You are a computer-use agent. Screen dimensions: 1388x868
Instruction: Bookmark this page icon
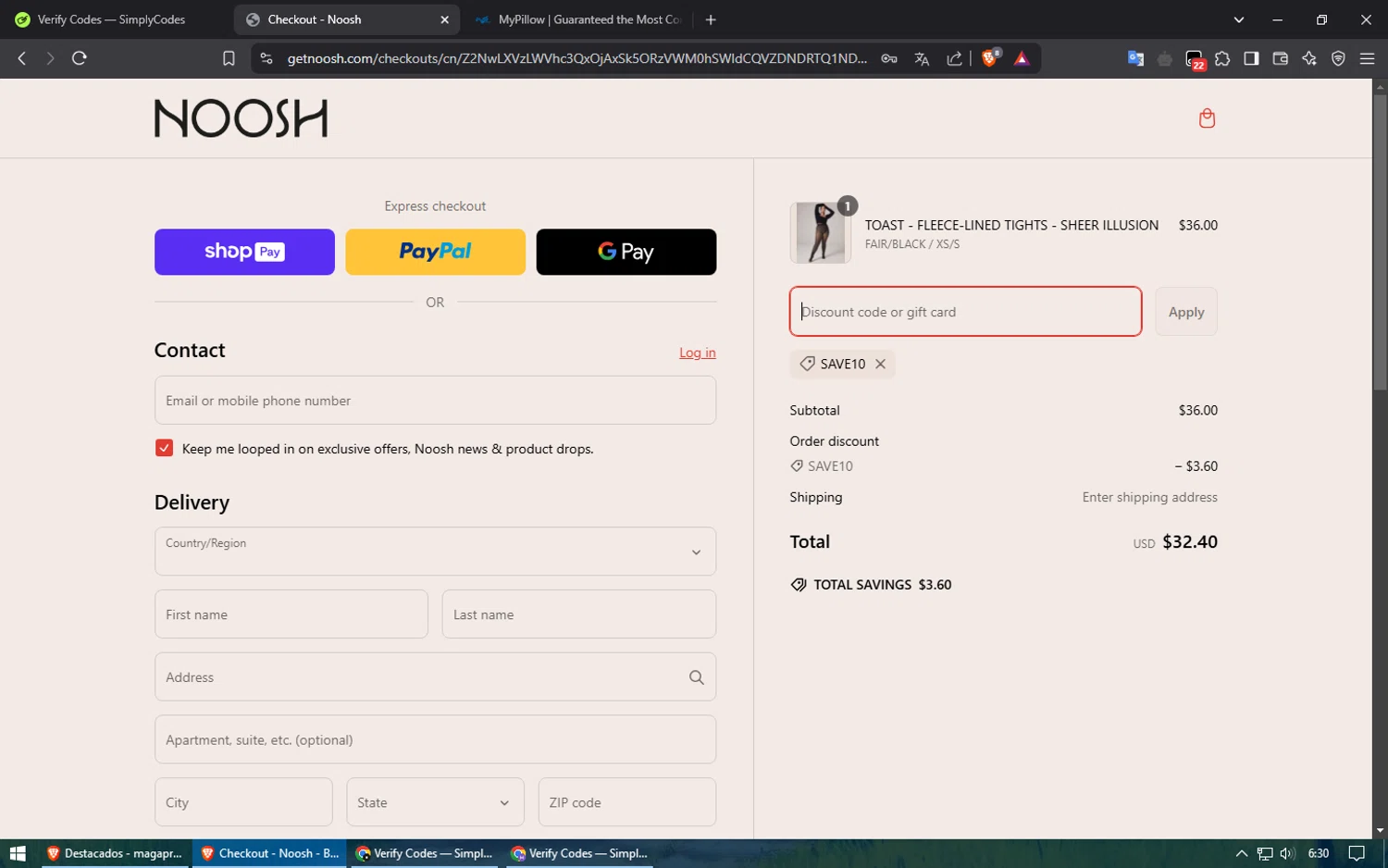click(x=229, y=58)
